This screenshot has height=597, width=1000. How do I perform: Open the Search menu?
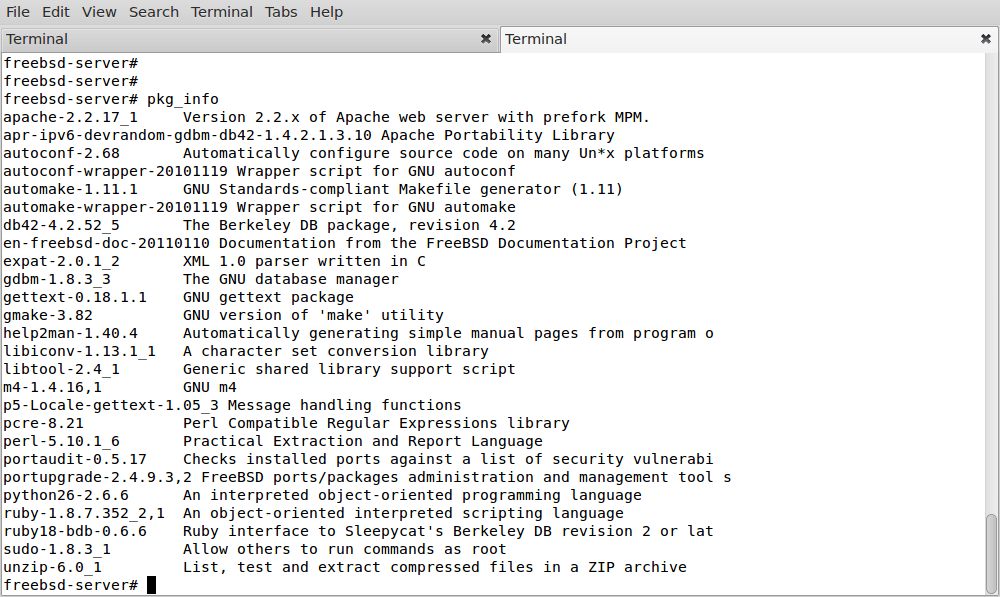click(x=154, y=12)
